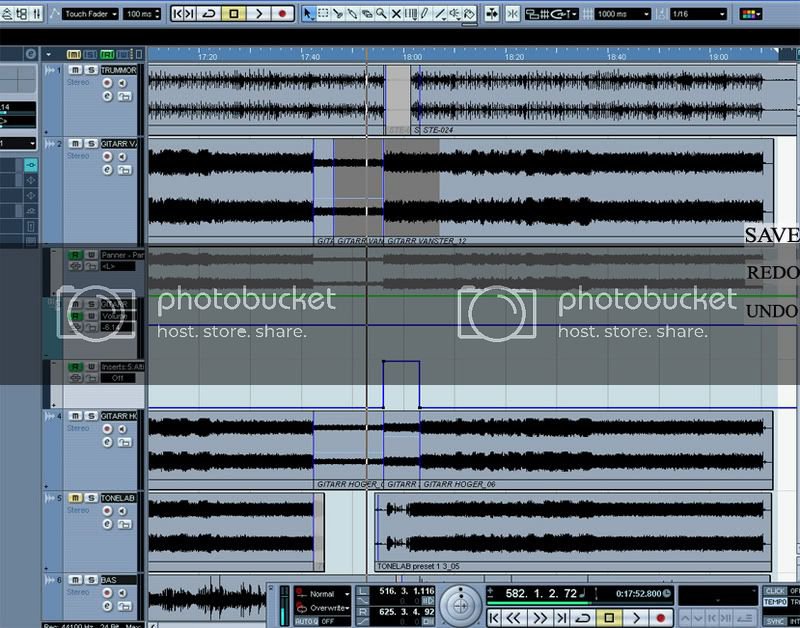This screenshot has height=628, width=800.
Task: Toggle Snap to Zero Crossing button
Action: coord(513,14)
